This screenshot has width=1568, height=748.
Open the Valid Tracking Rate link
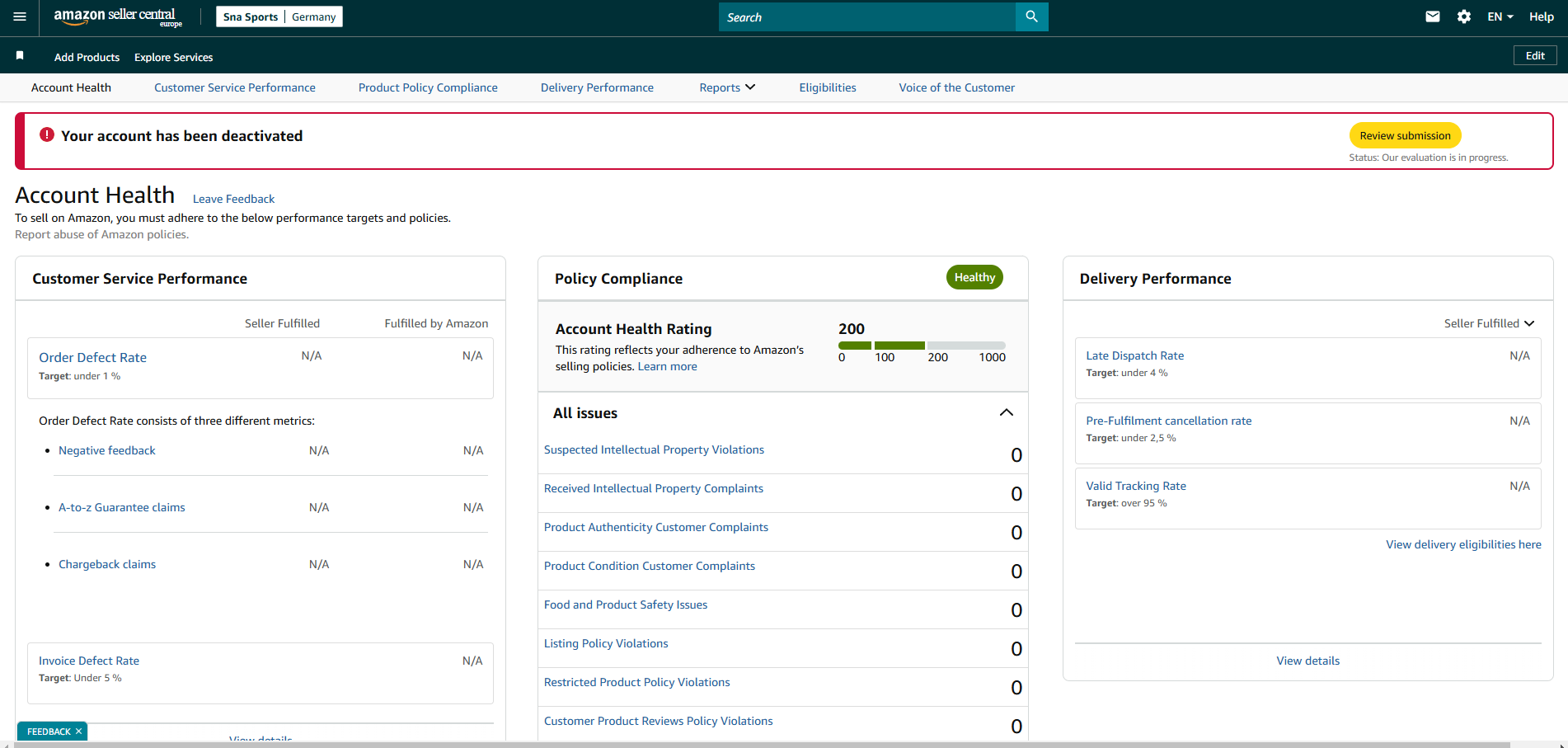tap(1136, 486)
